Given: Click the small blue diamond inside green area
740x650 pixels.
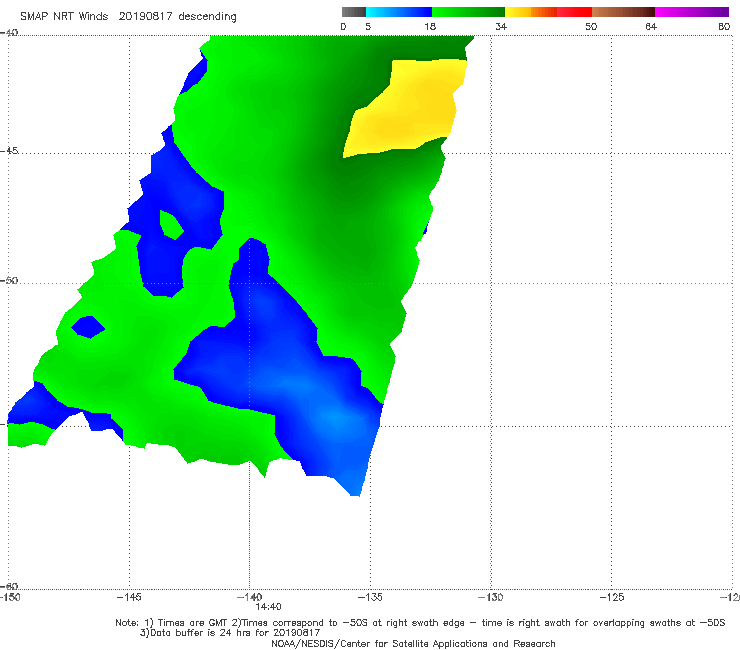Looking at the screenshot, I should coord(88,327).
